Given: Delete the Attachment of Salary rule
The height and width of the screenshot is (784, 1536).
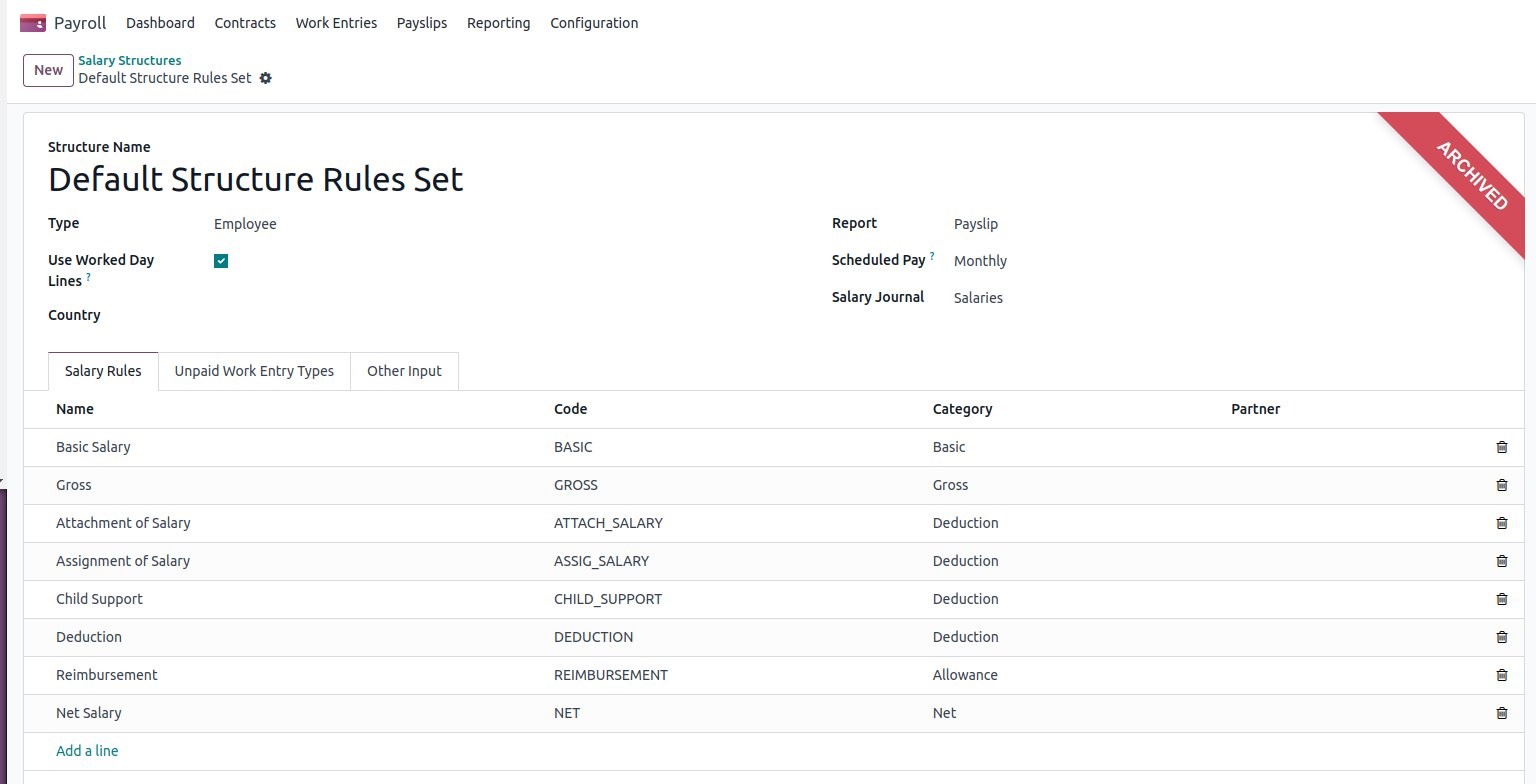Looking at the screenshot, I should [x=1501, y=523].
